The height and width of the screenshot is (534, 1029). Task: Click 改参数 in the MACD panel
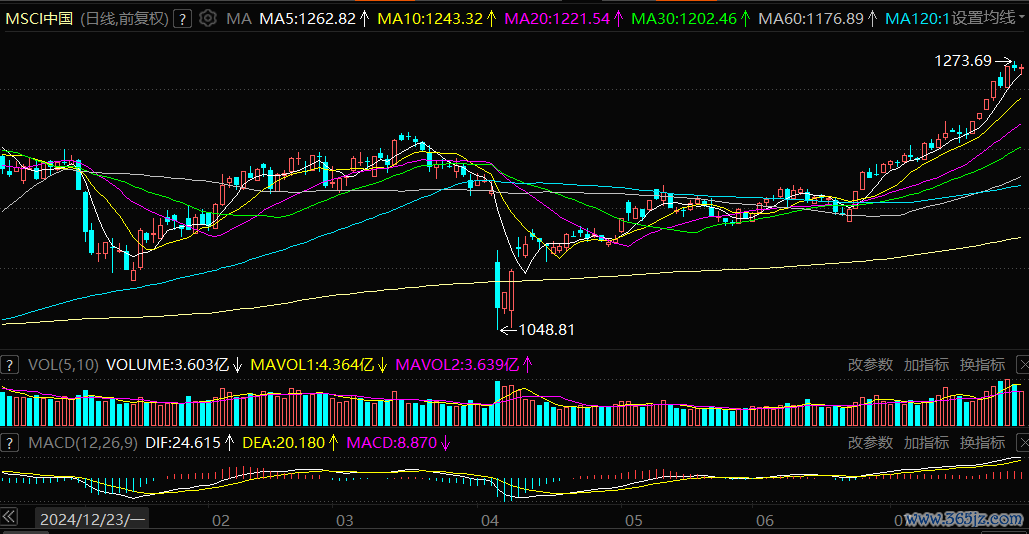point(870,442)
